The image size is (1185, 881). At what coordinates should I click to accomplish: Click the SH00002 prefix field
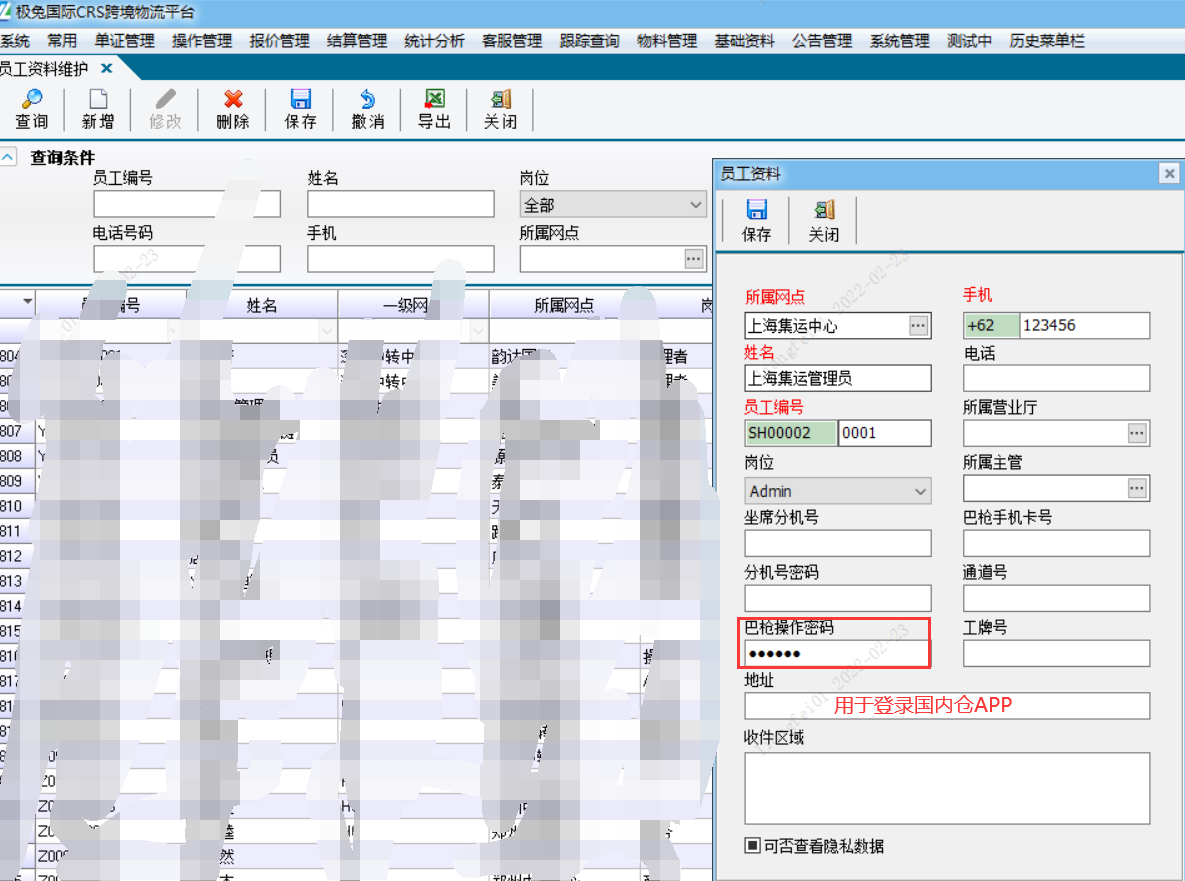click(x=790, y=433)
